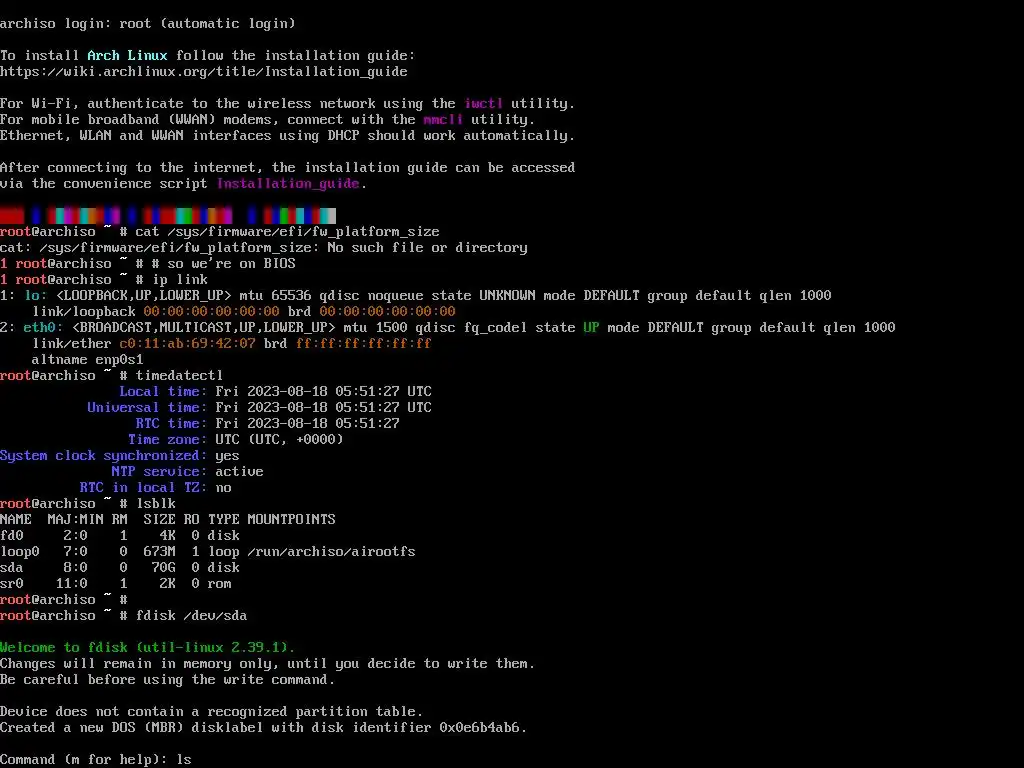Click the 'No such file or directory' error
The height and width of the screenshot is (768, 1024).
pyautogui.click(x=427, y=248)
